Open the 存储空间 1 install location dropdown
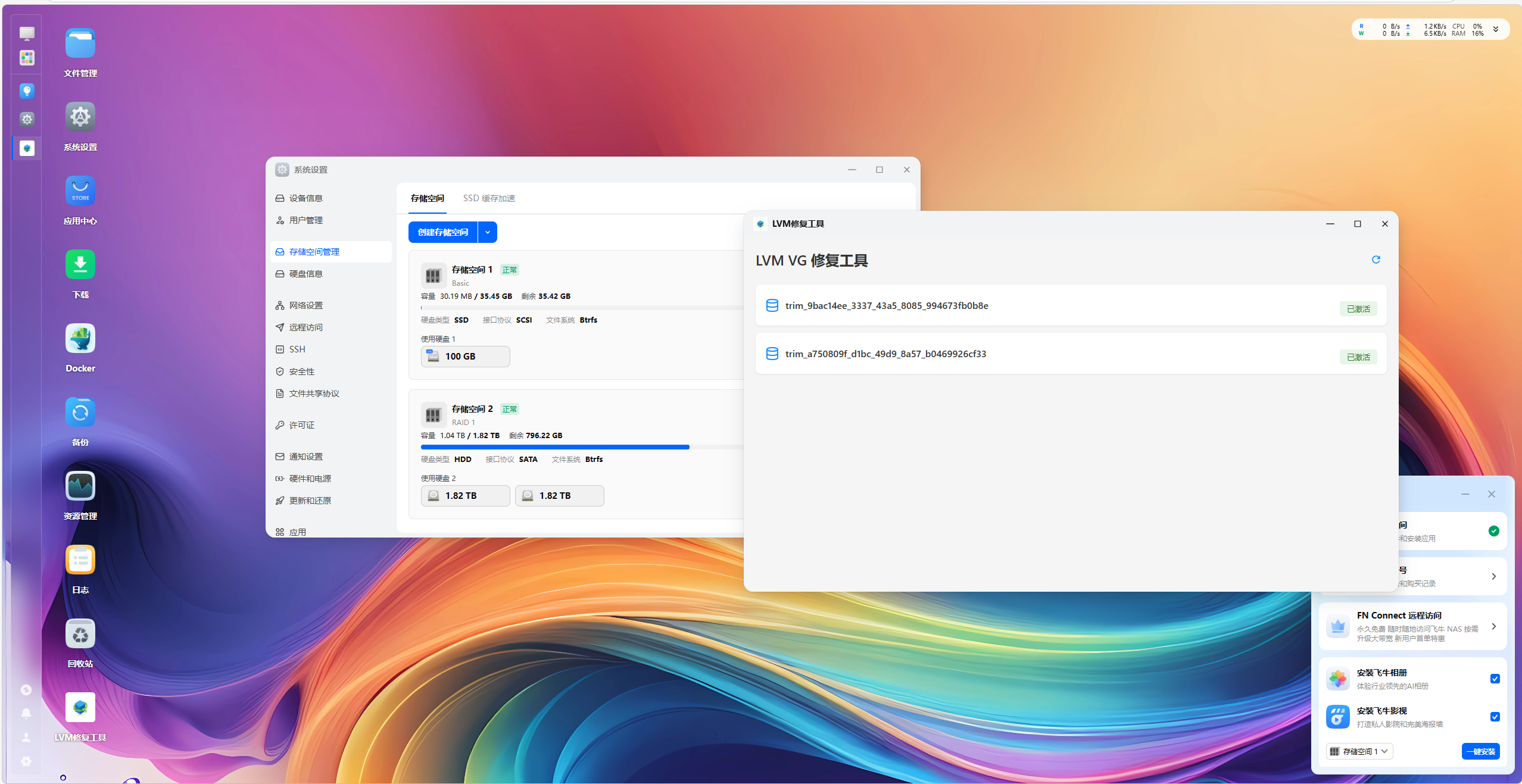Screen dimensions: 1522x784 click(1360, 751)
